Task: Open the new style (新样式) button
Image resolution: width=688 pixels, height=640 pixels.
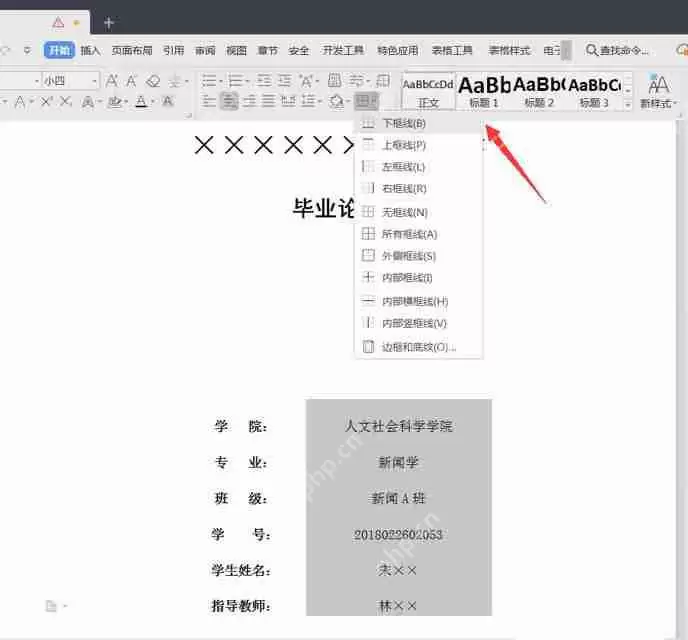Action: tap(659, 91)
